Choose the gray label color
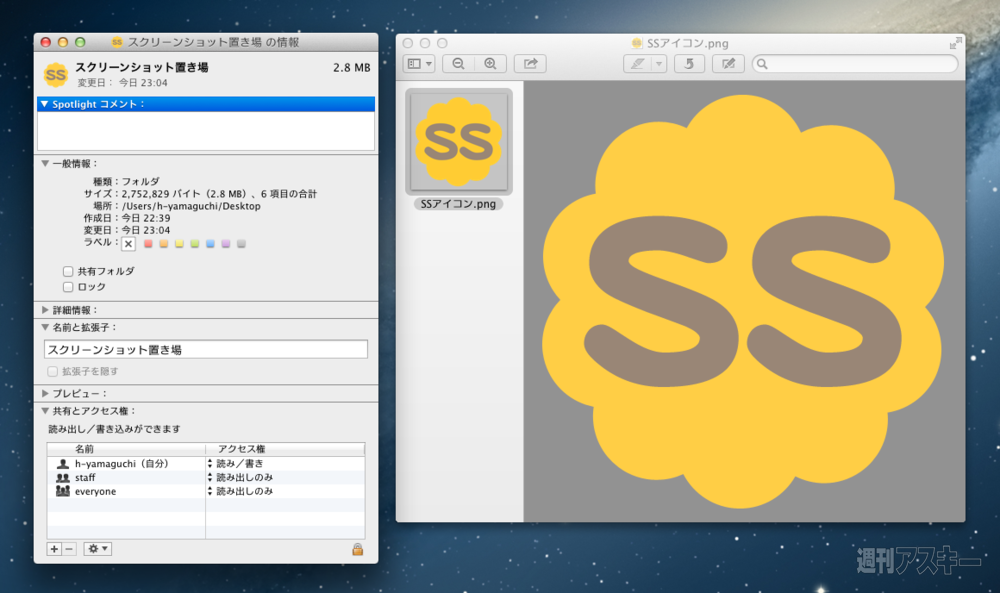The image size is (1000, 593). point(241,244)
